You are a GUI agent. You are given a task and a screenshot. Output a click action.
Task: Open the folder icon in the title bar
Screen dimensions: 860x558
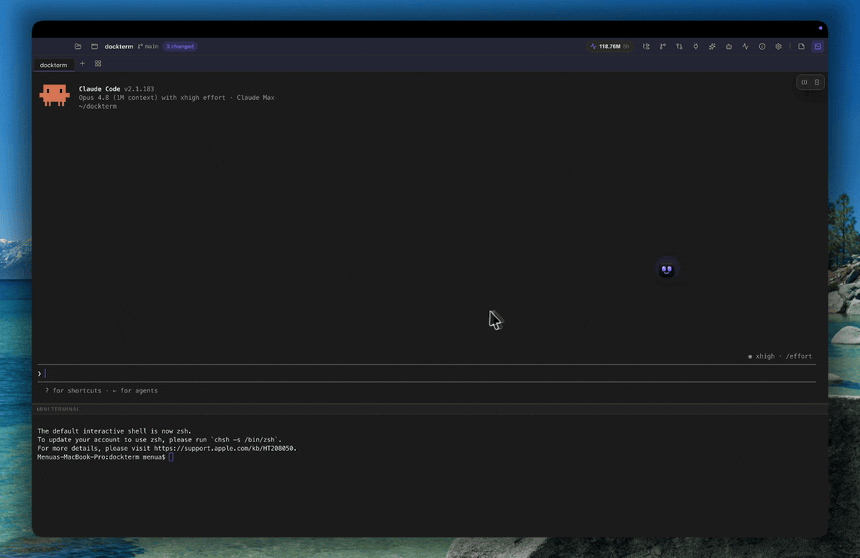(x=78, y=47)
